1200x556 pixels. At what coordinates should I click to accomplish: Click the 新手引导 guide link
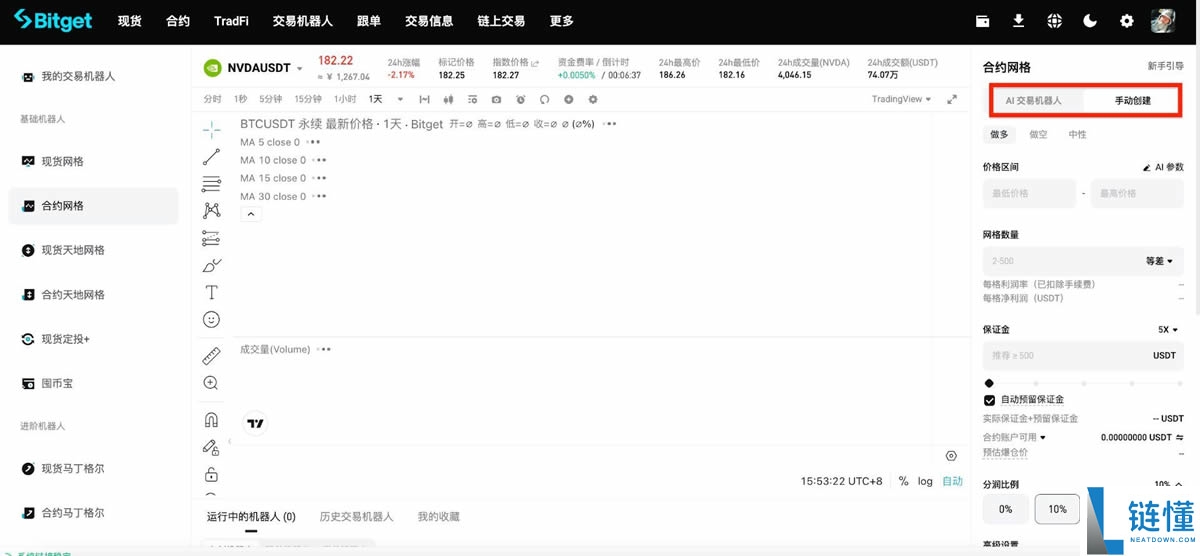[1165, 66]
